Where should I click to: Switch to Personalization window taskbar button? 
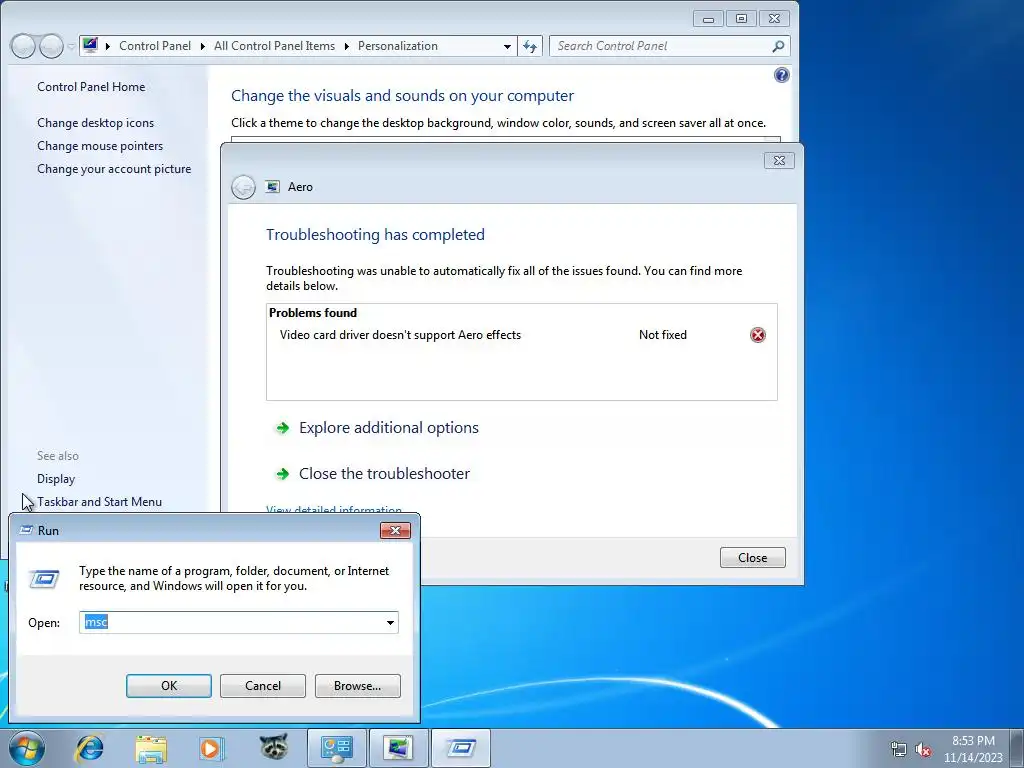point(398,748)
